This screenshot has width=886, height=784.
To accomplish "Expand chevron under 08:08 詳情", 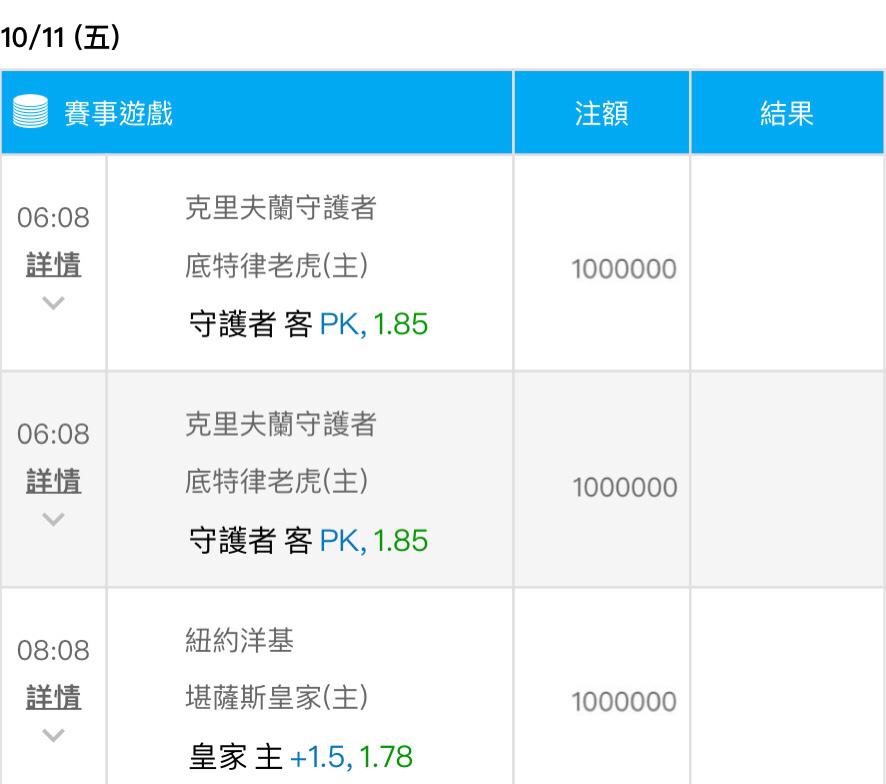I will (53, 734).
